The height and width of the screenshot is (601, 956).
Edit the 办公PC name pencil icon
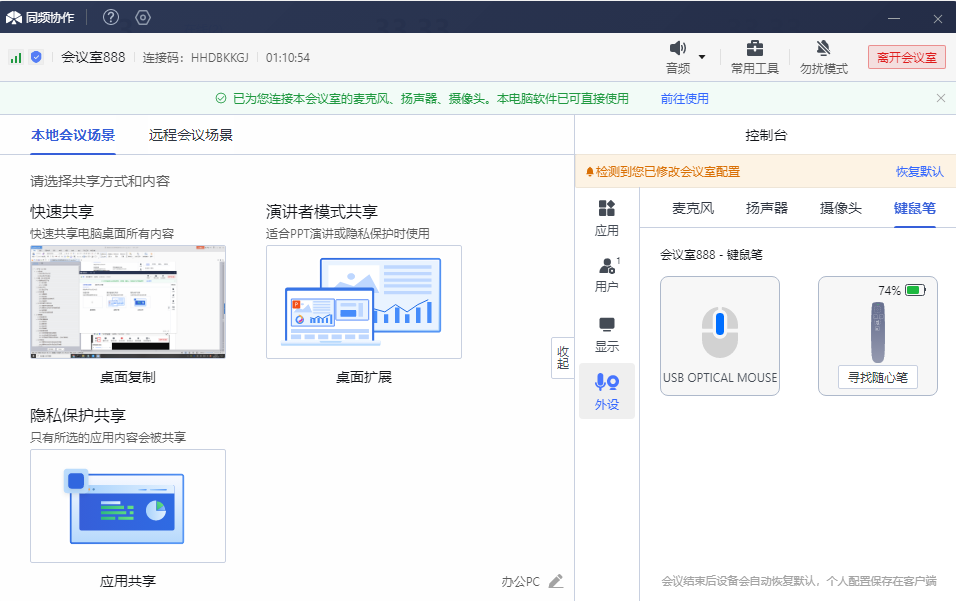556,581
